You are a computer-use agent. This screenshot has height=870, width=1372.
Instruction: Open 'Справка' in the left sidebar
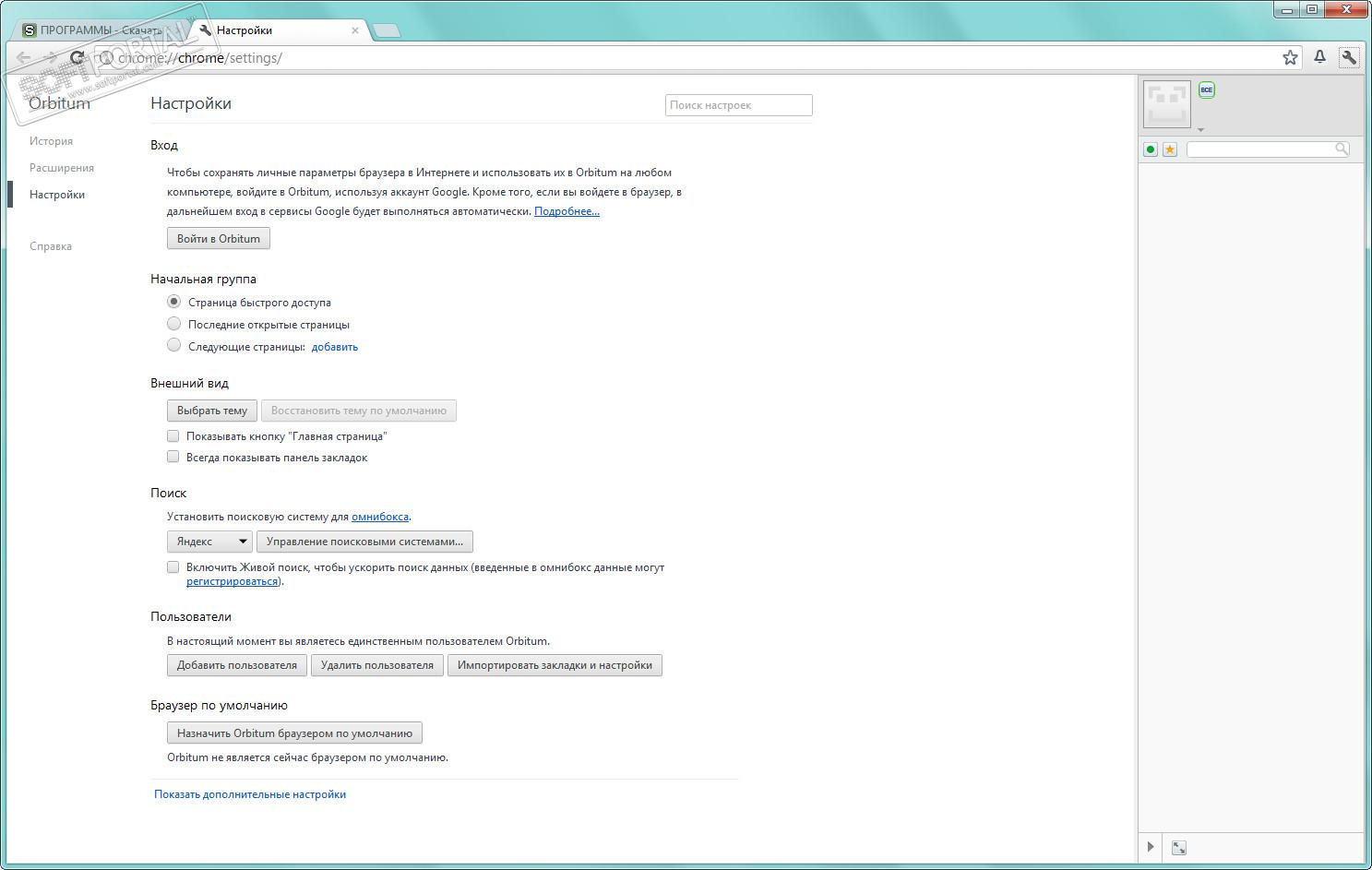coord(51,246)
